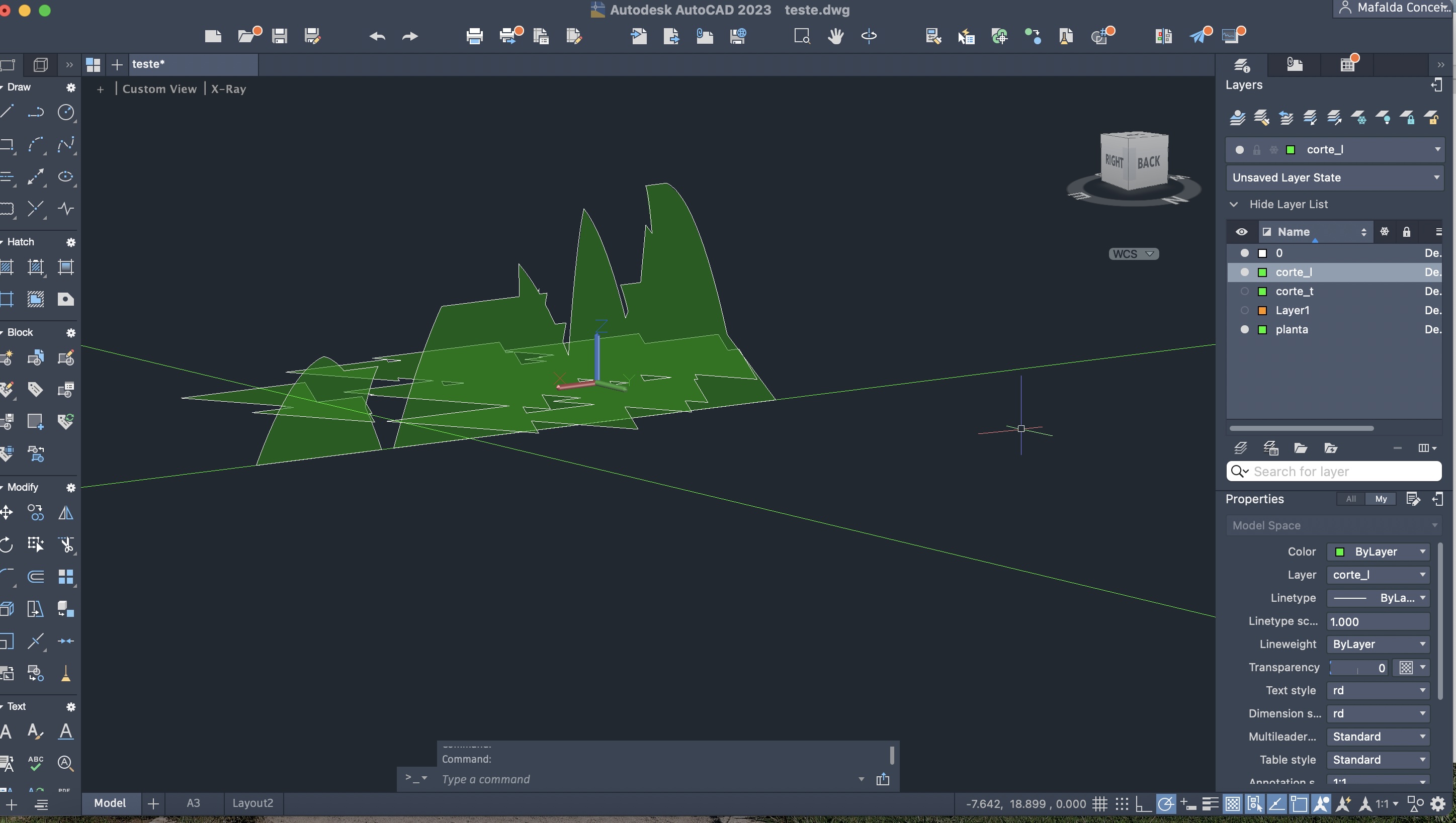Image resolution: width=1456 pixels, height=823 pixels.
Task: Toggle visibility of corte_t layer
Action: pyautogui.click(x=1244, y=291)
